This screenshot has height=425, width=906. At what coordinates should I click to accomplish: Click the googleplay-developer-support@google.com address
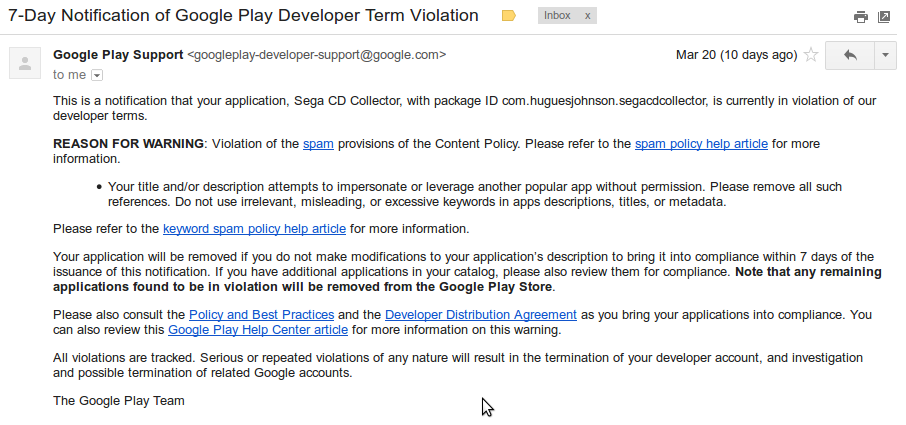pyautogui.click(x=317, y=55)
